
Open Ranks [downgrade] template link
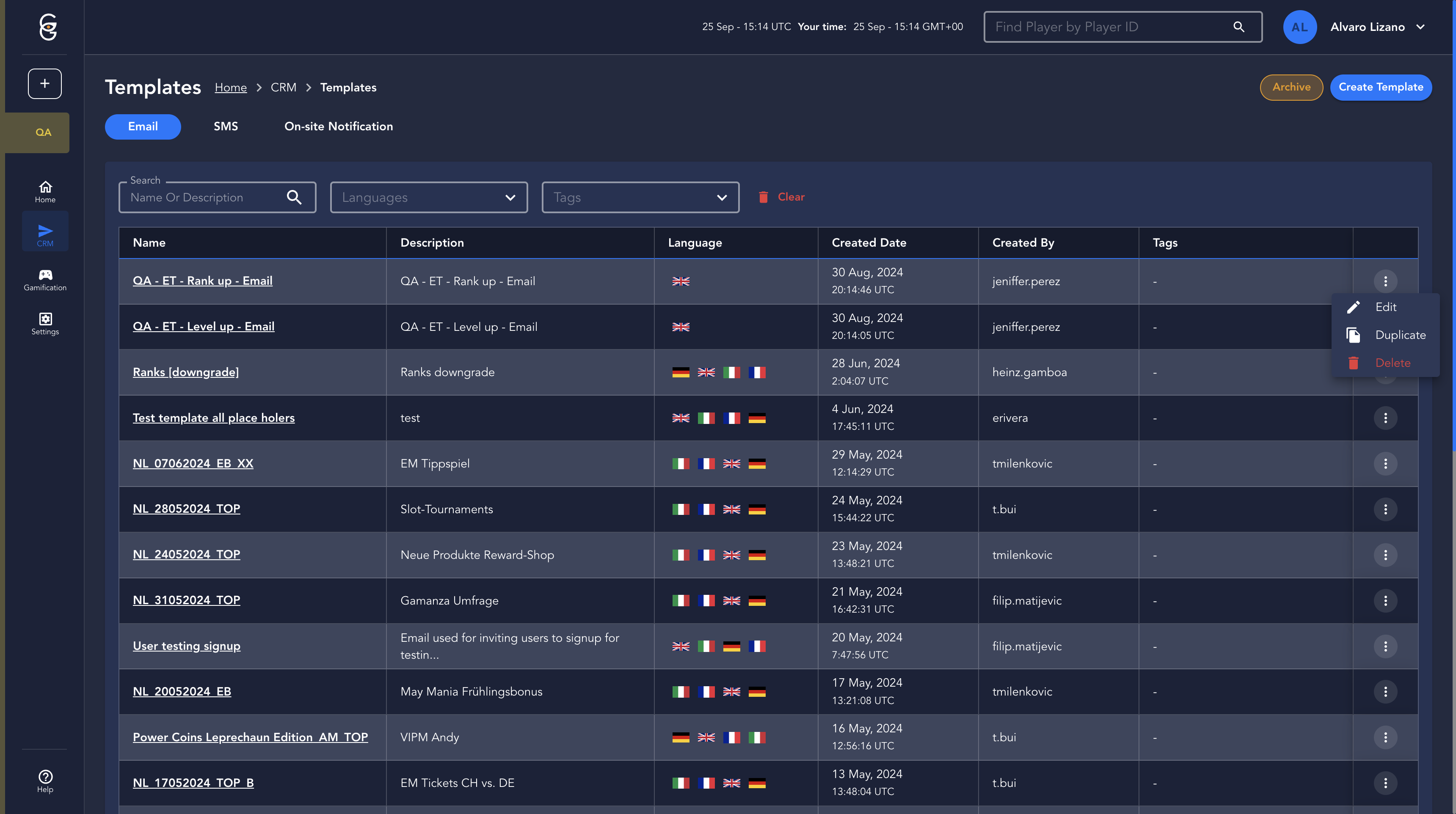click(x=185, y=372)
